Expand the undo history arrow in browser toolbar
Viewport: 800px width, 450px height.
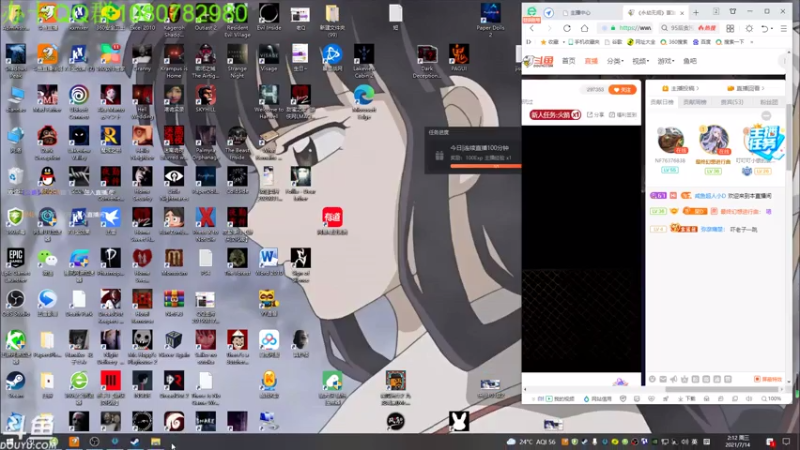pos(772,29)
